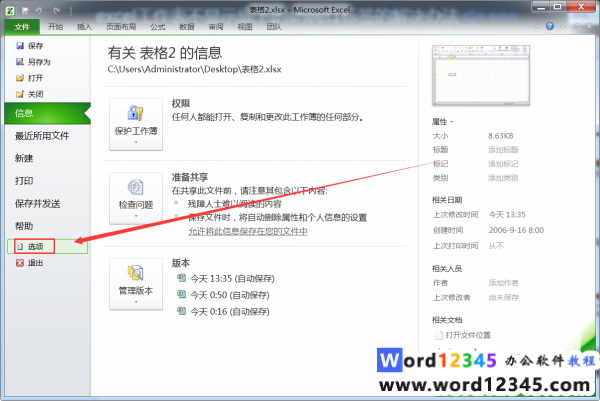Click last modified value 今天 13:35
Screen dimensions: 600x401
507,215
